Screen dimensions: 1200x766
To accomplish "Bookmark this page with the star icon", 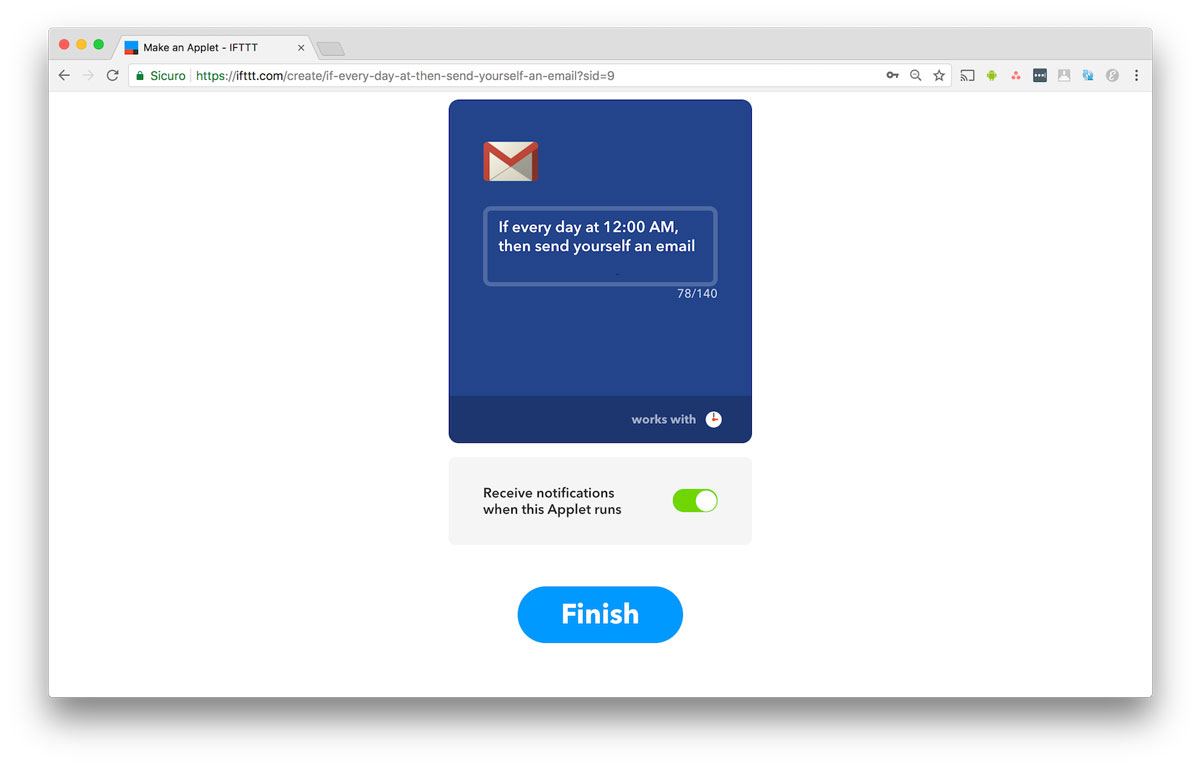I will point(939,75).
